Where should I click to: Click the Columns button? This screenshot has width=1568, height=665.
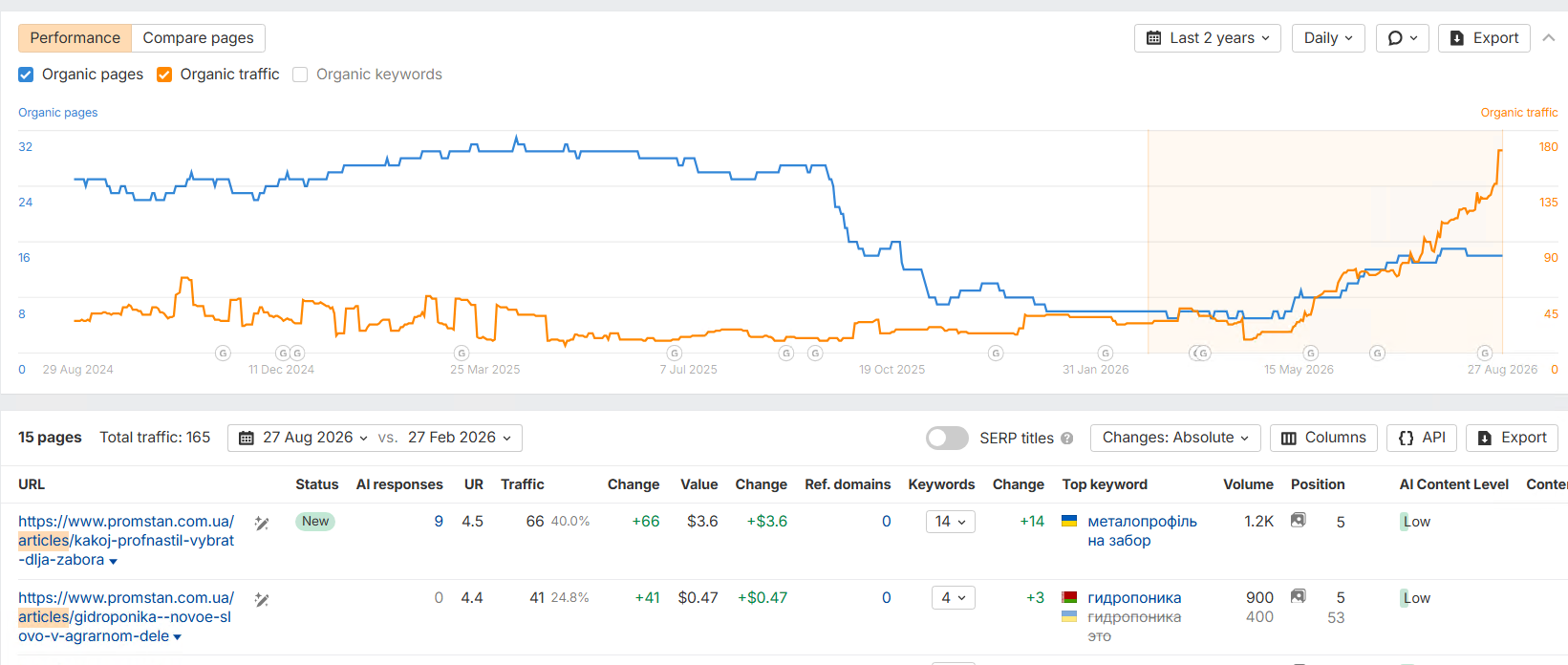click(1323, 438)
